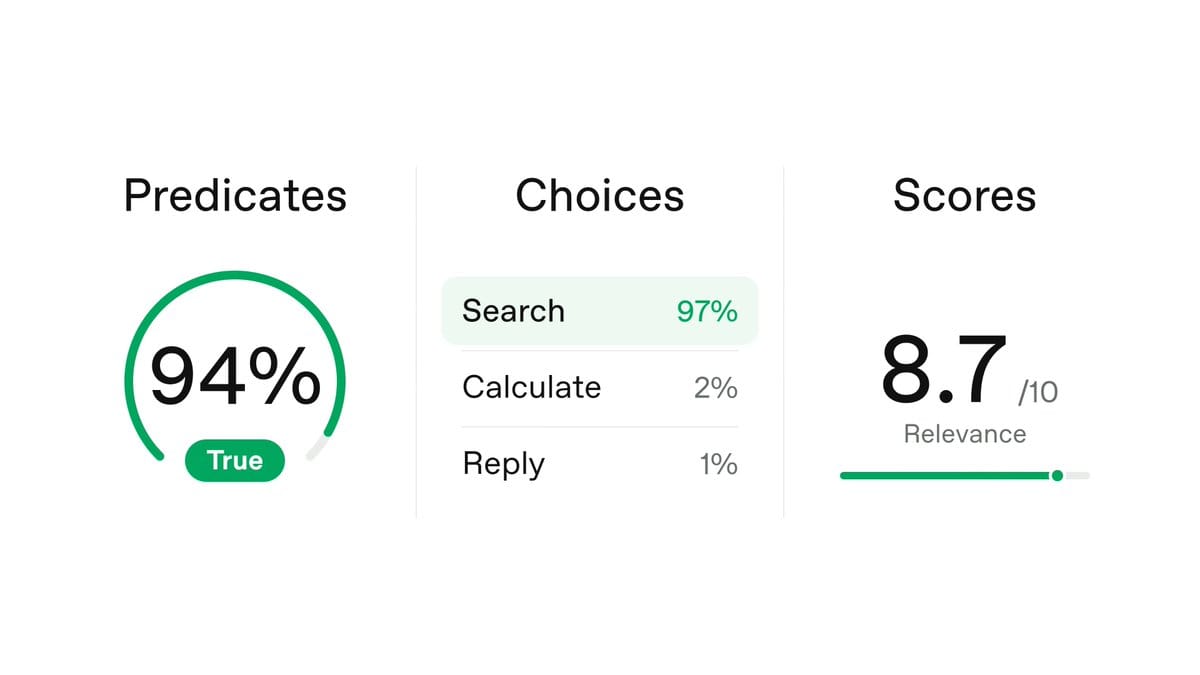Select the Reply choice row
Screen dimensions: 1200x675
pos(600,464)
